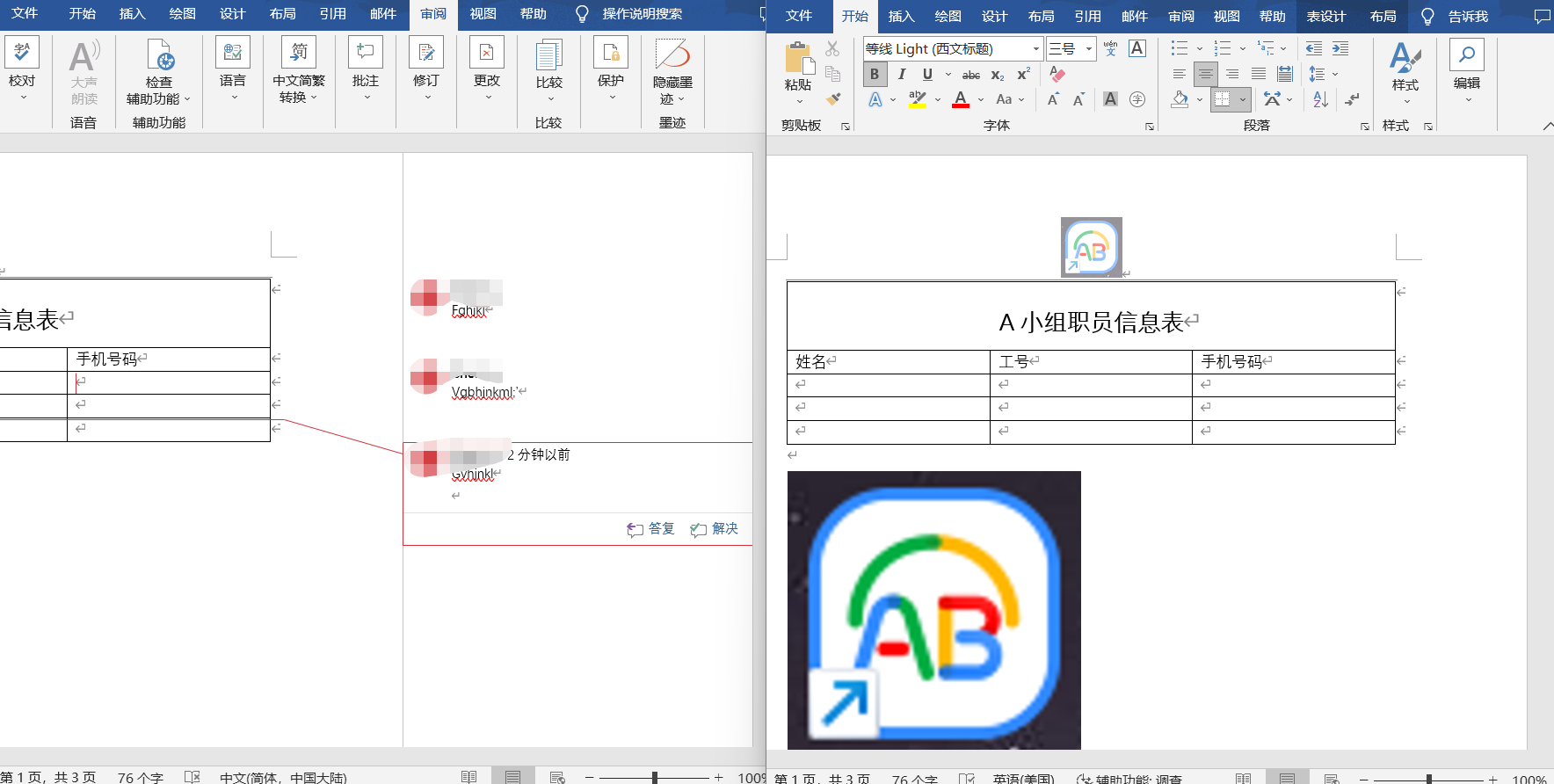Apply the red font color swatch
The height and width of the screenshot is (784, 1554).
[961, 99]
